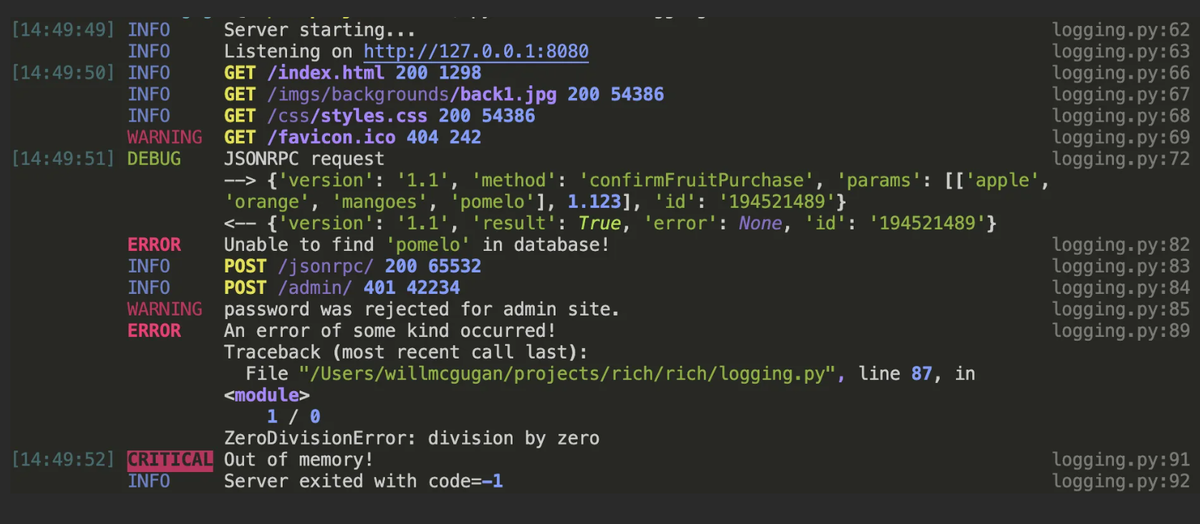
Task: Click the logging.py:69 source reference
Action: [x=1122, y=137]
